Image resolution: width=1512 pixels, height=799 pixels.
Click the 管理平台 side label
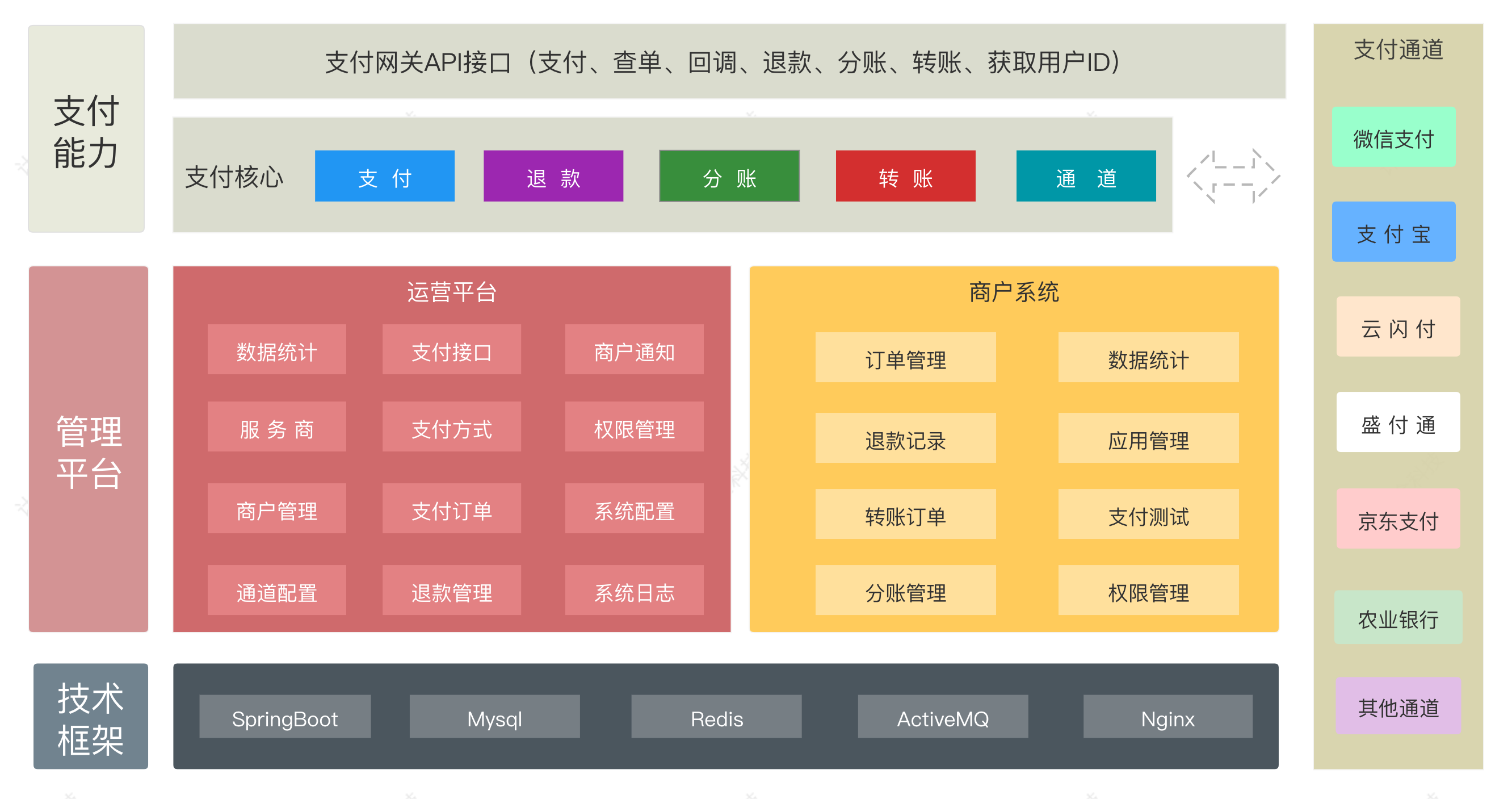coord(88,450)
